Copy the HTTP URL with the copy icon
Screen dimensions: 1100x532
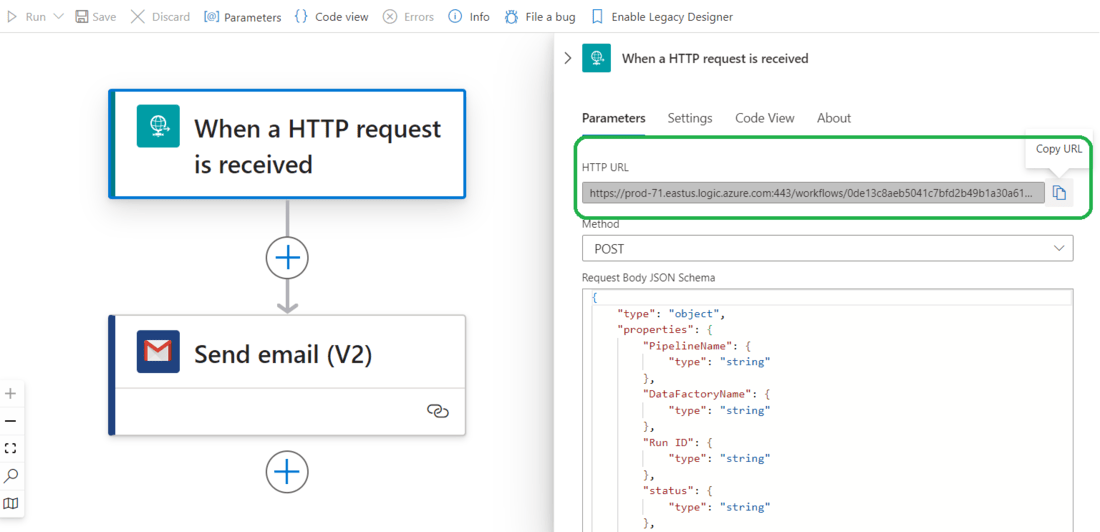point(1059,193)
